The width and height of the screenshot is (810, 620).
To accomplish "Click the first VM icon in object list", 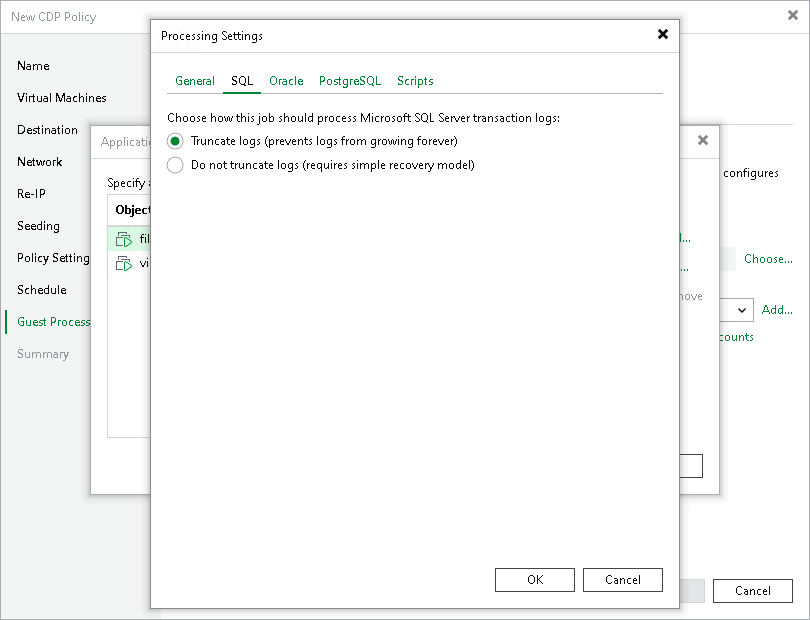I will 123,239.
